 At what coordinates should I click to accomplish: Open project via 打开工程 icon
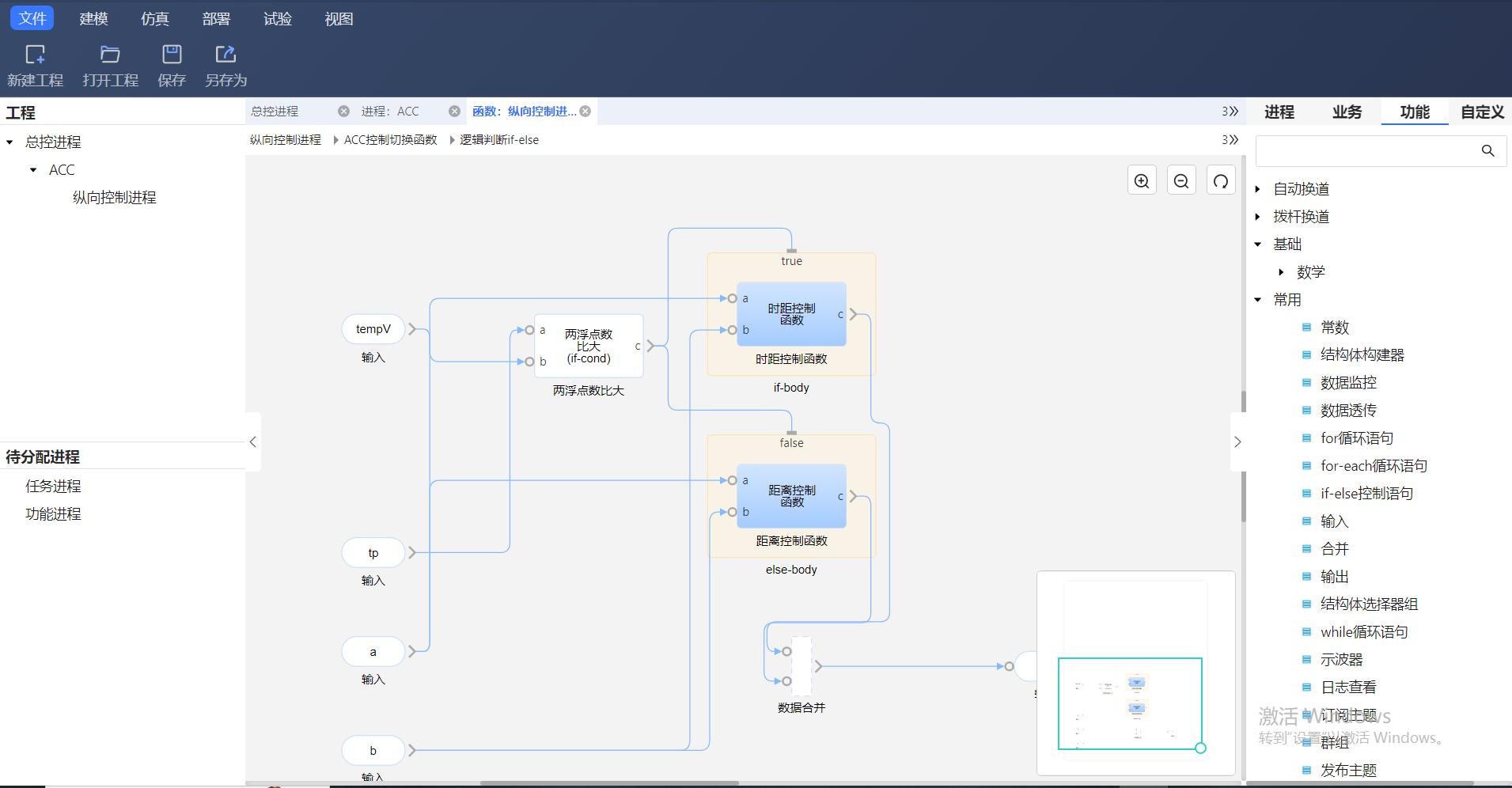point(110,55)
